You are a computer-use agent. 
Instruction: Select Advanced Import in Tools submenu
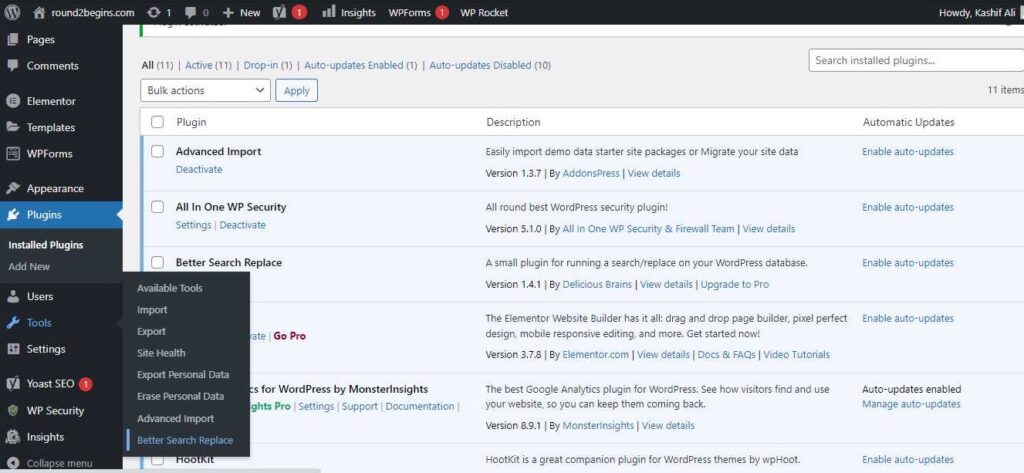[x=176, y=418]
